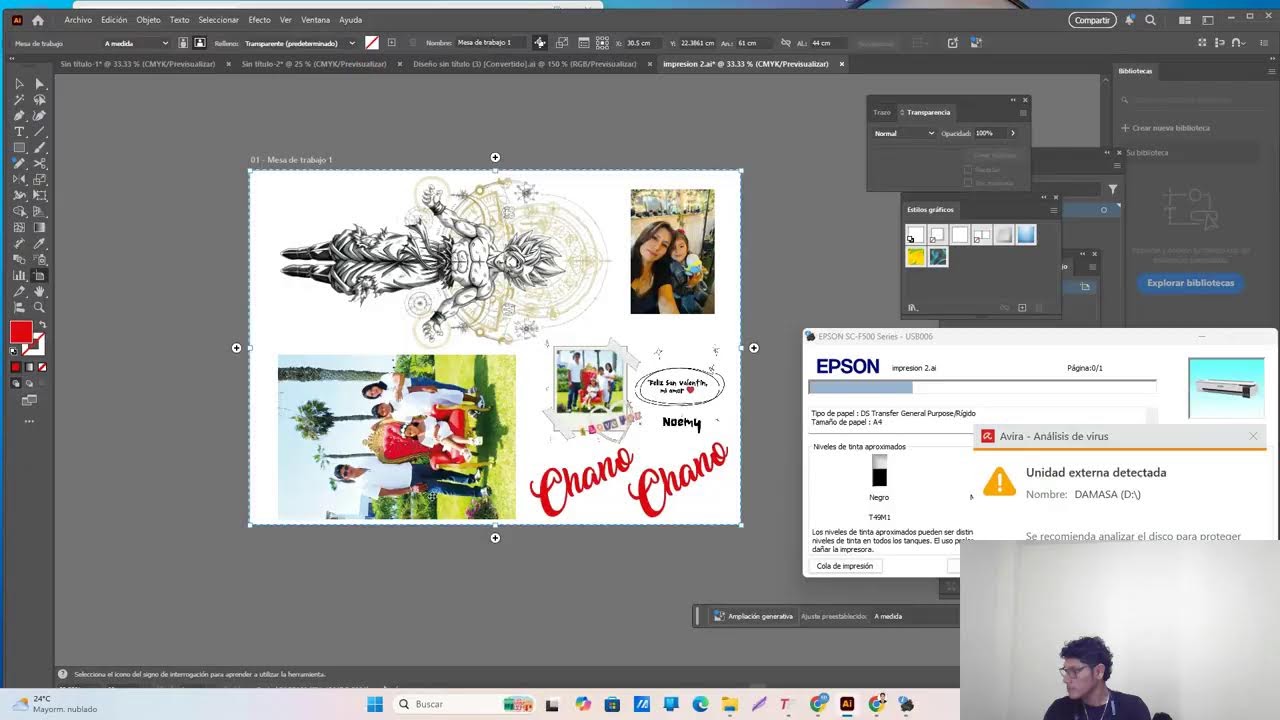
Task: Click the Compartir button
Action: click(x=1093, y=20)
